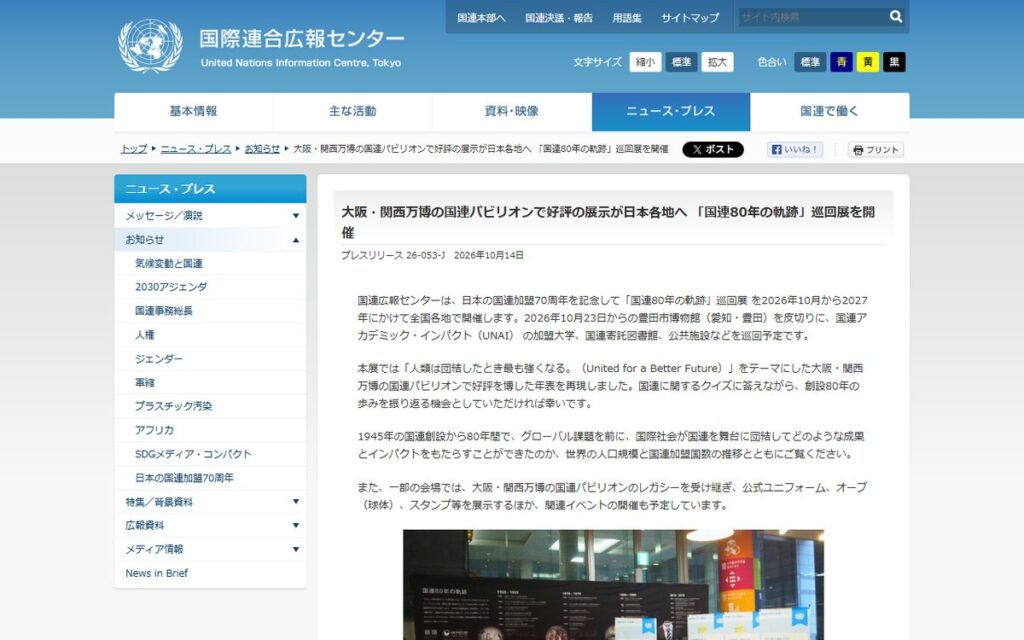Click the ニュース・プレス sidebar header
Image resolution: width=1024 pixels, height=640 pixels.
pos(210,189)
